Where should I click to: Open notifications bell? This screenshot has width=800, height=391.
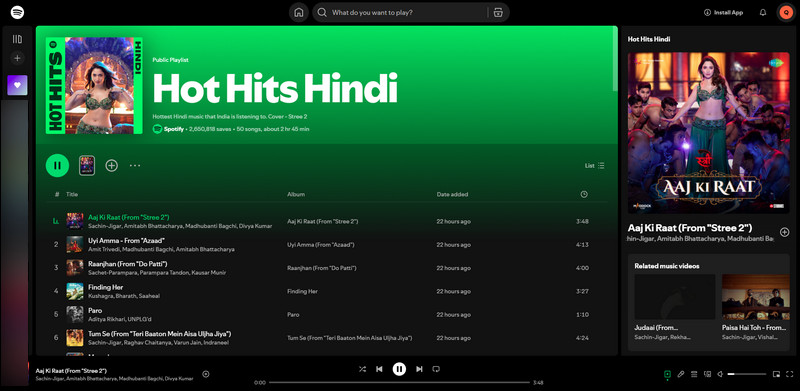[763, 13]
